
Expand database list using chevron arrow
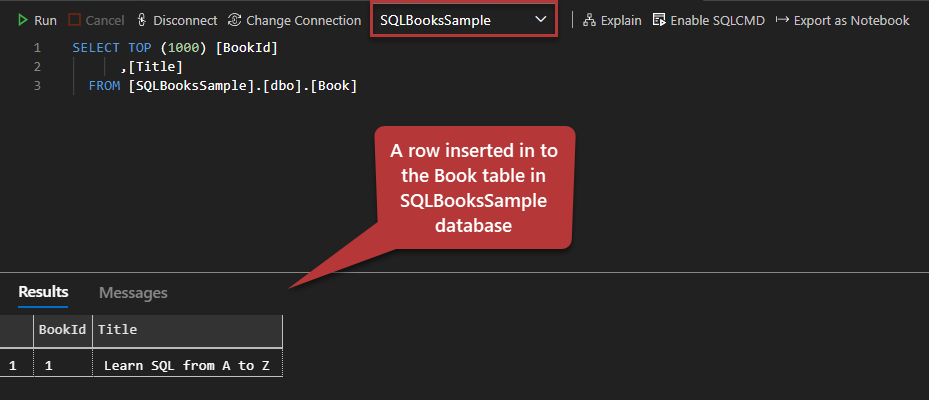[541, 20]
